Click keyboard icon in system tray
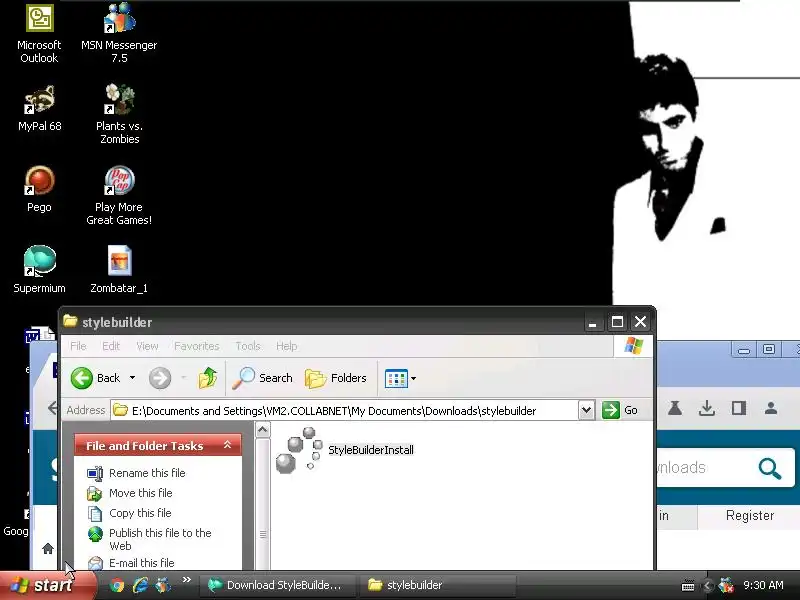The image size is (800, 600). click(688, 586)
